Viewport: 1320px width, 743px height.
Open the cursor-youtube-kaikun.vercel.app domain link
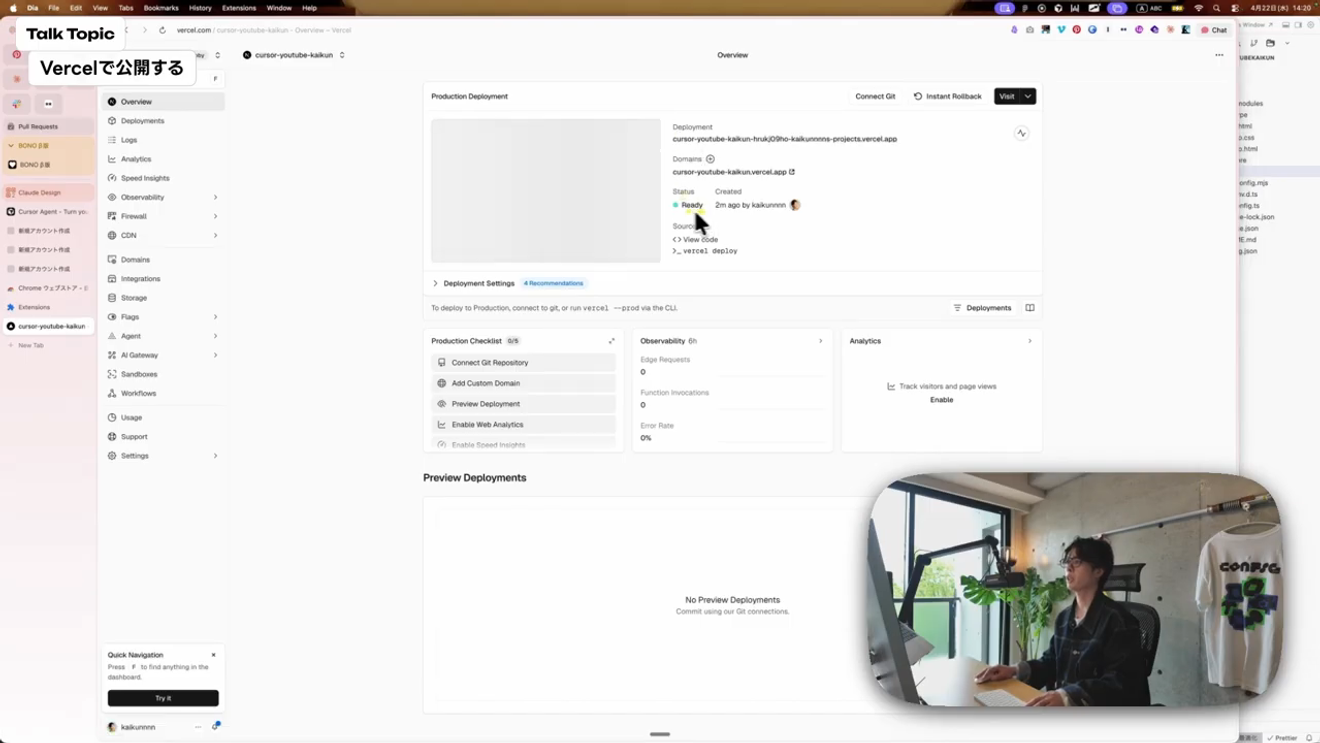[x=734, y=172]
